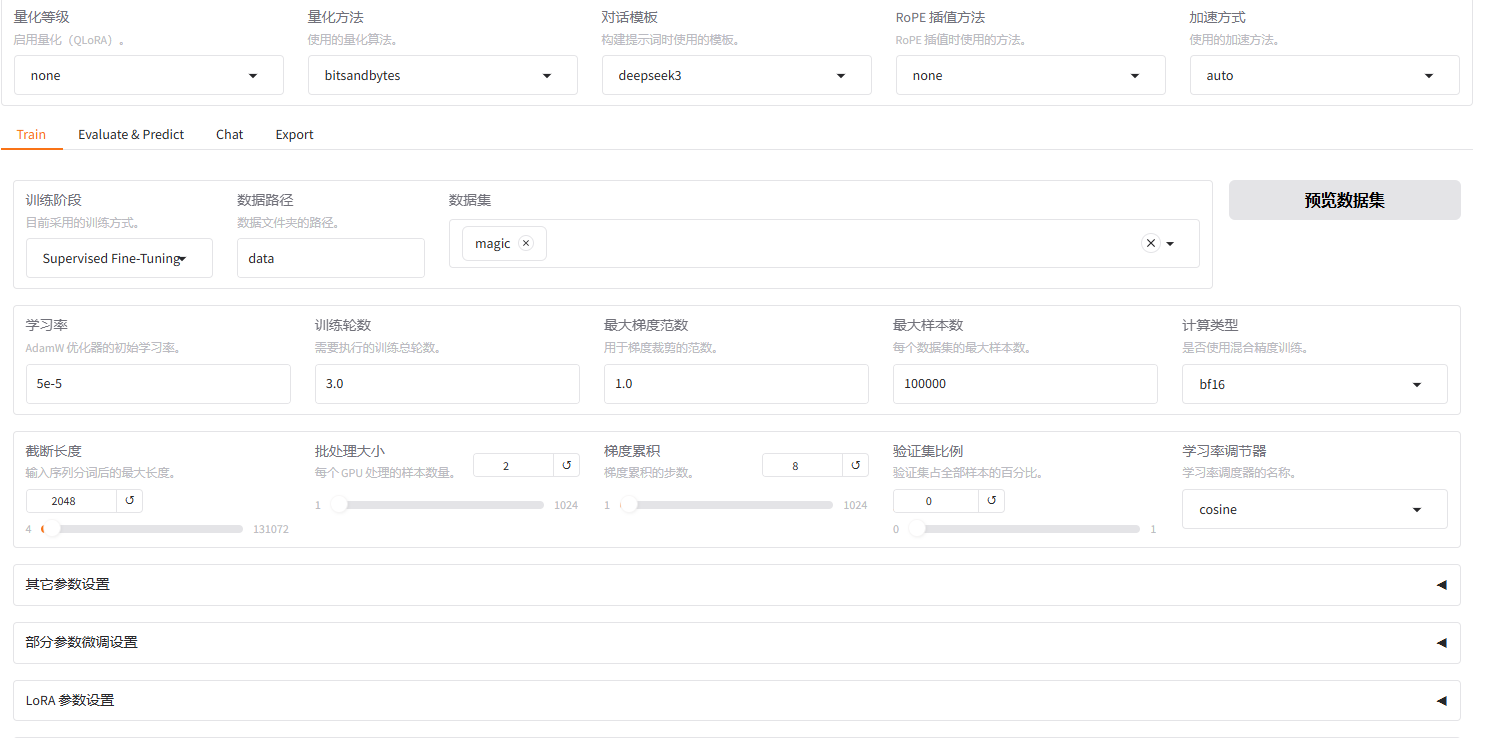Viewport: 1493px width, 738px height.
Task: Remove the magic dataset tag
Action: (526, 243)
